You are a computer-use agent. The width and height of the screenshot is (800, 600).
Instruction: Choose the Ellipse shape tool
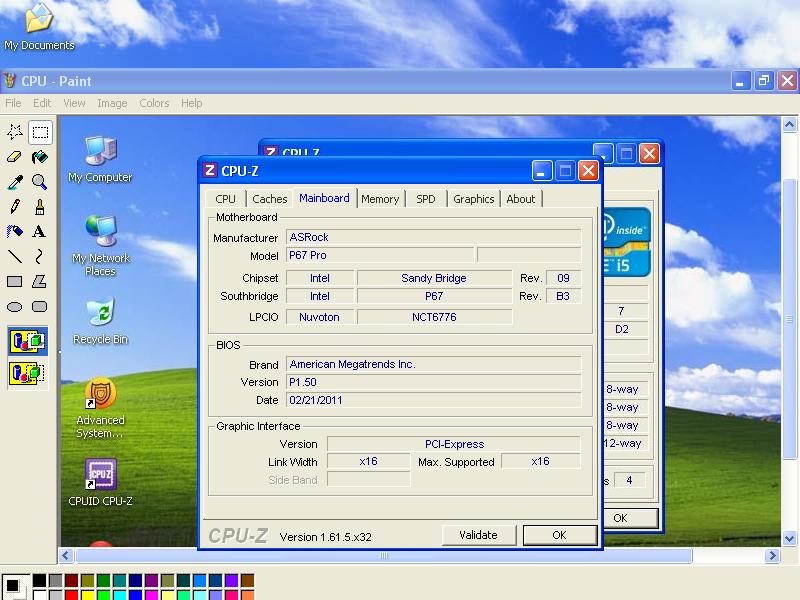coord(15,306)
